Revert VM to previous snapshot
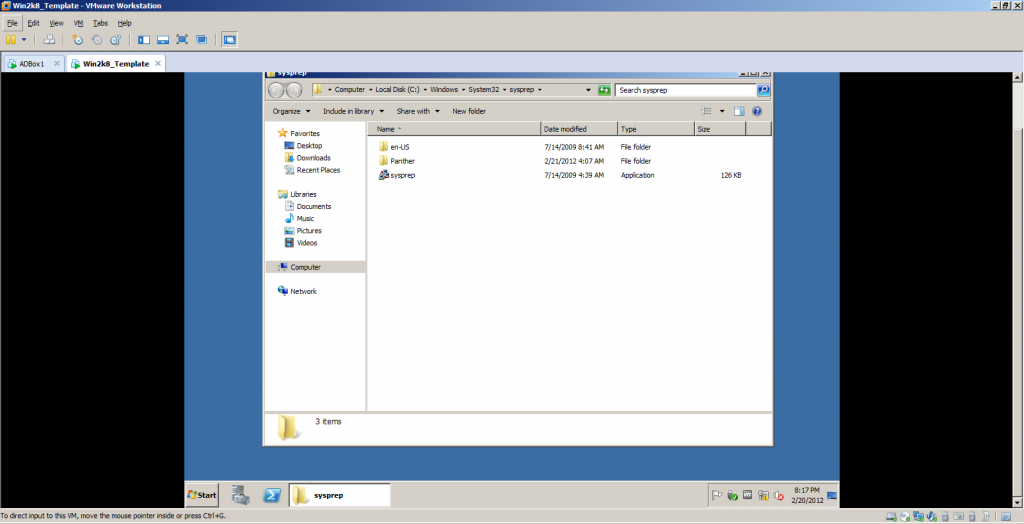This screenshot has width=1024, height=524. tap(97, 40)
